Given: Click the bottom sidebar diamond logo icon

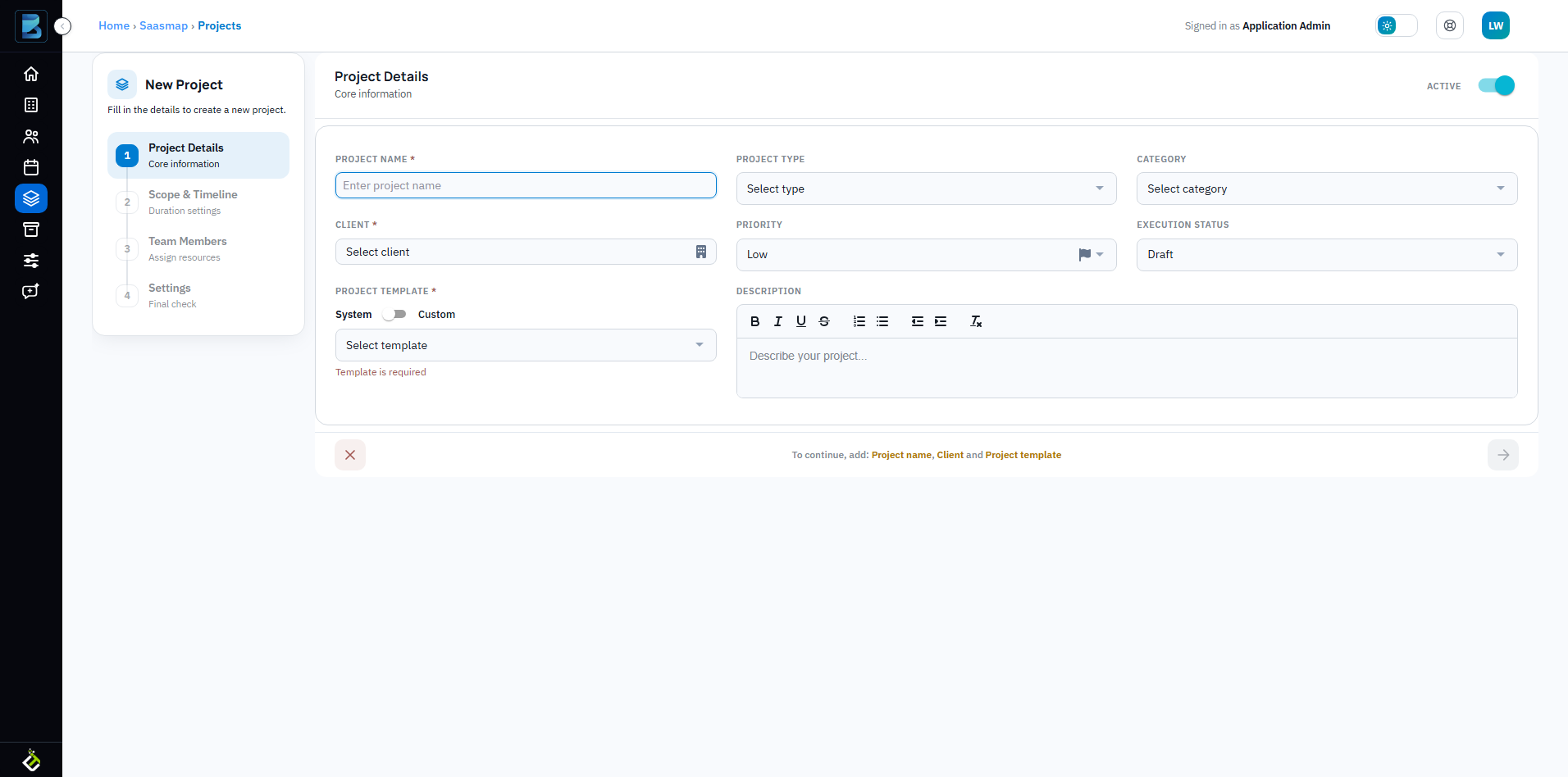Looking at the screenshot, I should tap(31, 761).
